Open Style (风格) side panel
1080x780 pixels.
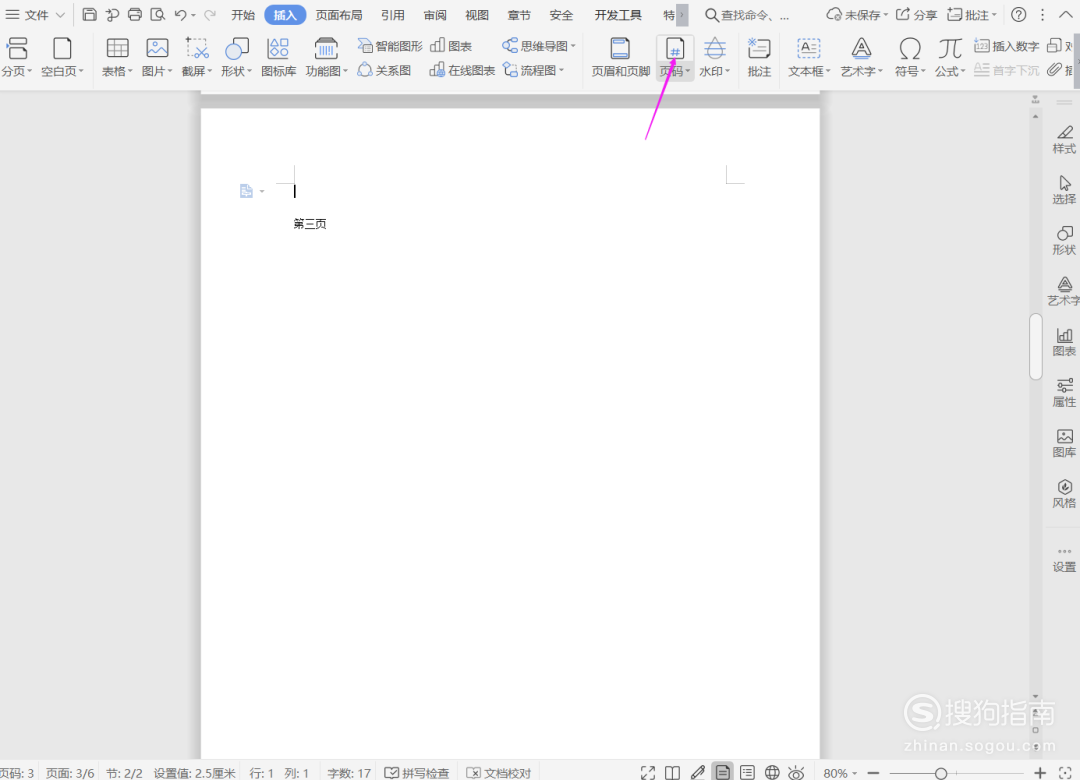(1063, 494)
